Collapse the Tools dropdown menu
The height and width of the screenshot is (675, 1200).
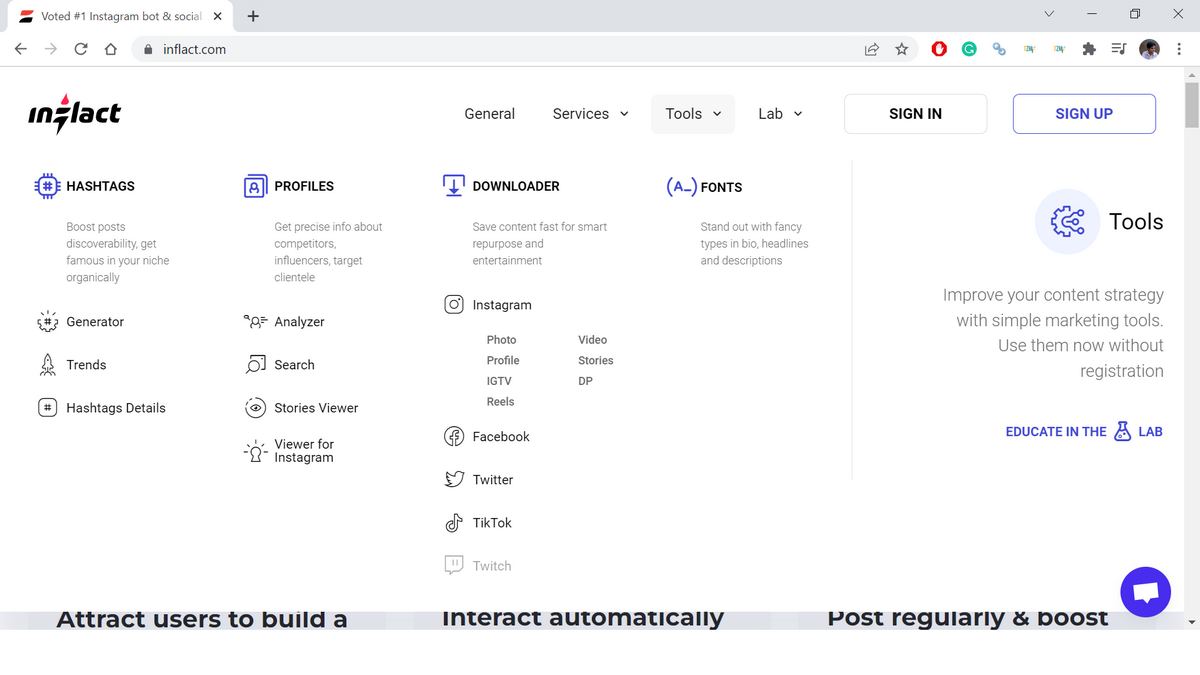click(693, 114)
